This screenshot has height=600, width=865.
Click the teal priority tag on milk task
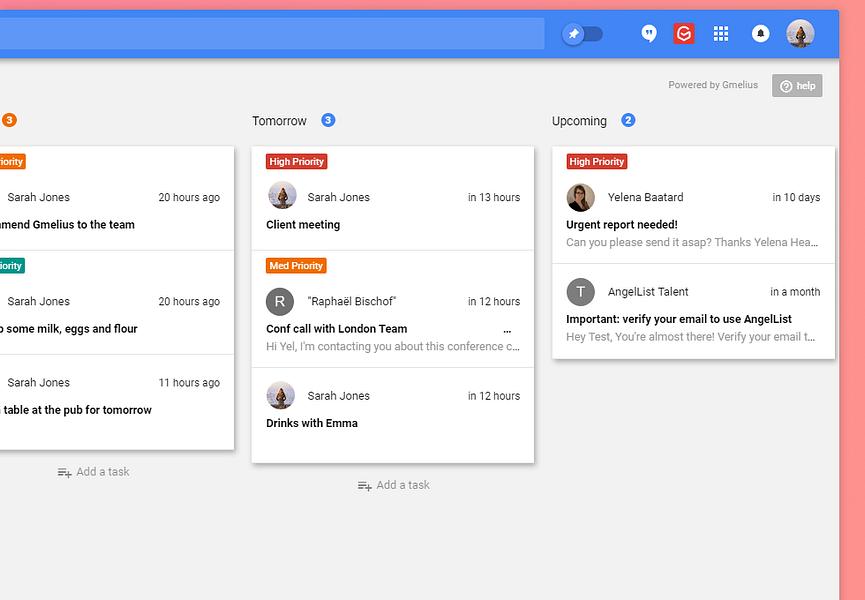coord(12,266)
